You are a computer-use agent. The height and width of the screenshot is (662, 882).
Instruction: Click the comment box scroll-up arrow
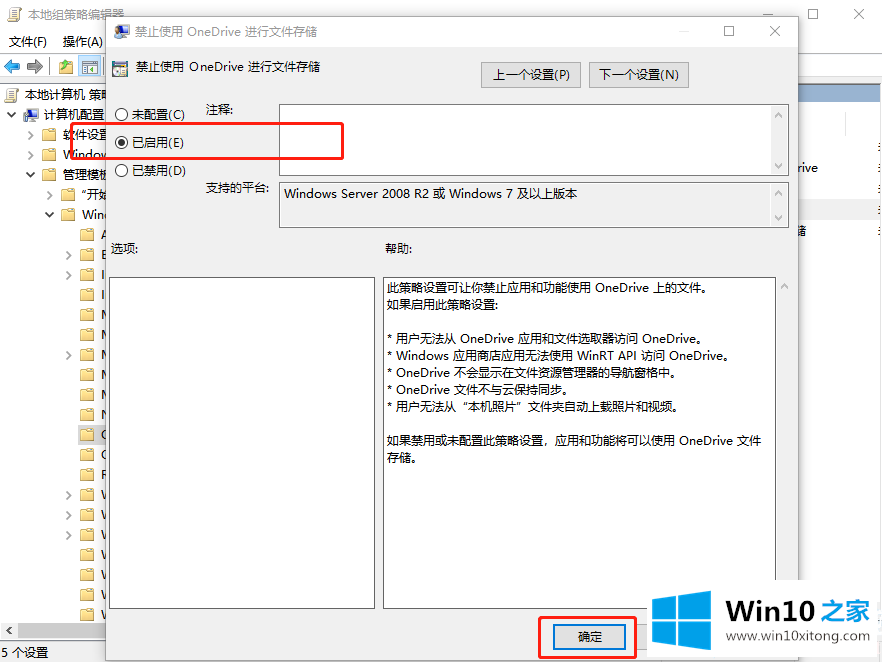pos(778,115)
